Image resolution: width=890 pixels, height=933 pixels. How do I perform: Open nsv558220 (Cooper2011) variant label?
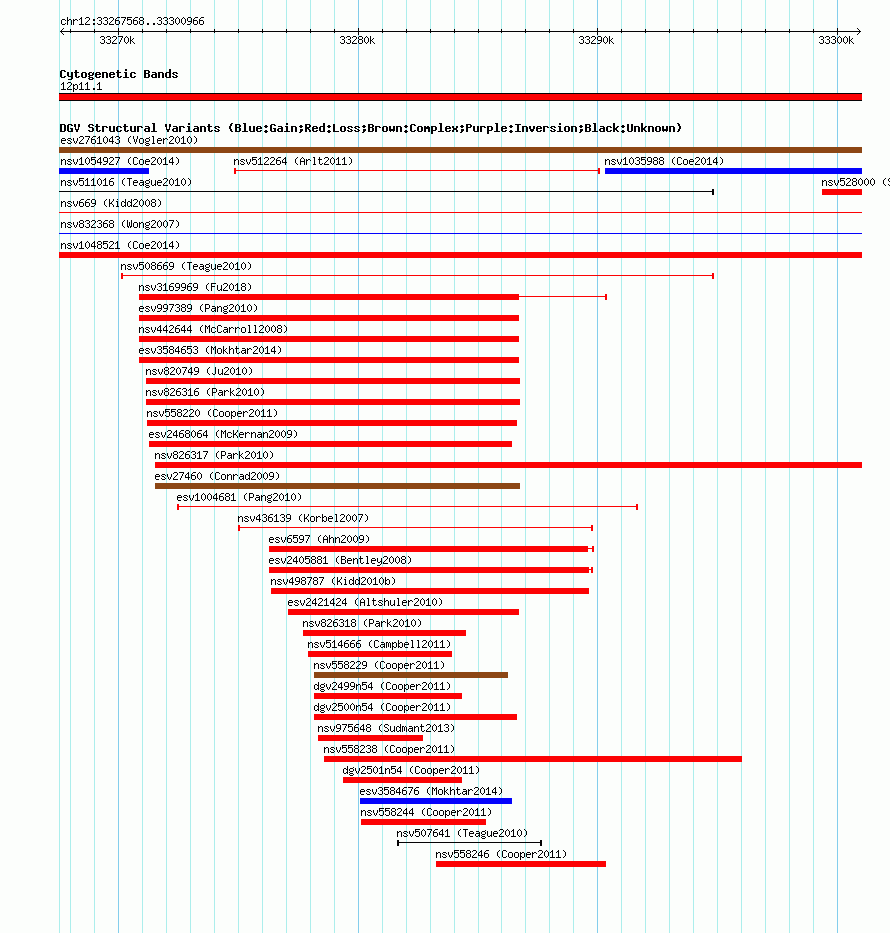212,414
